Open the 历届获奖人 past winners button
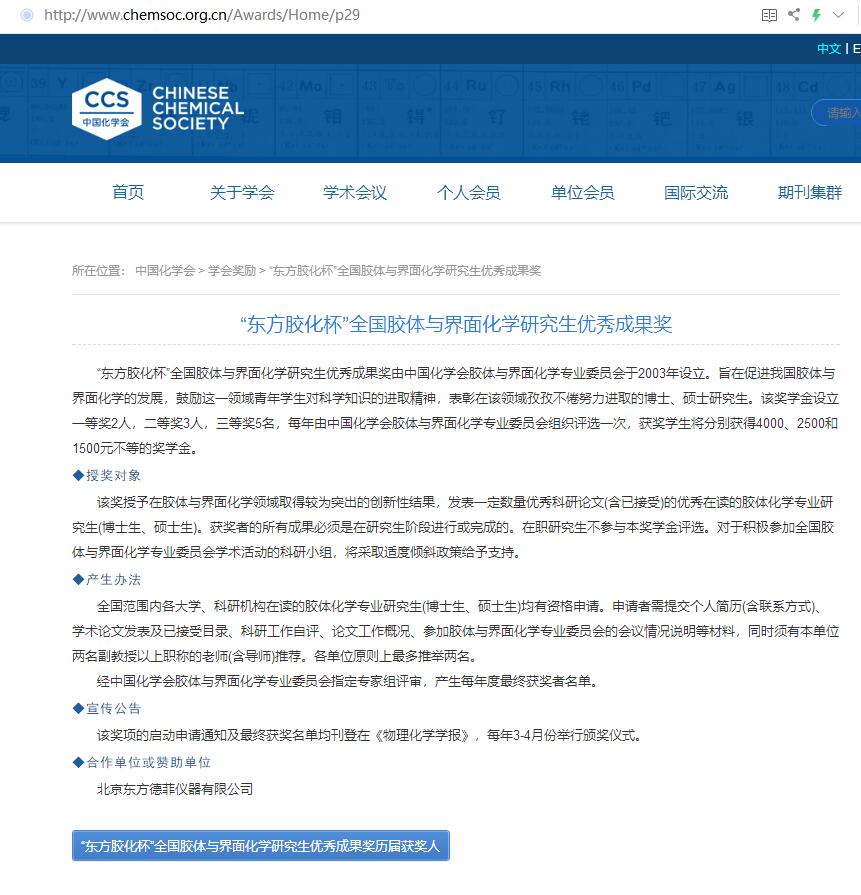Viewport: 861px width, 895px height. point(261,845)
